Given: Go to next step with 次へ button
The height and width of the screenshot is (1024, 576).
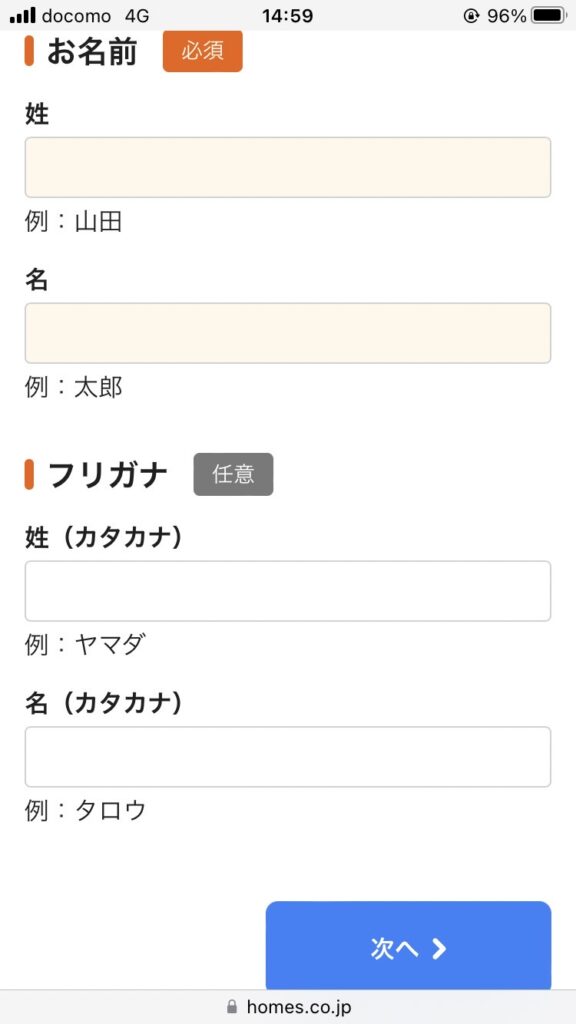Looking at the screenshot, I should 408,946.
